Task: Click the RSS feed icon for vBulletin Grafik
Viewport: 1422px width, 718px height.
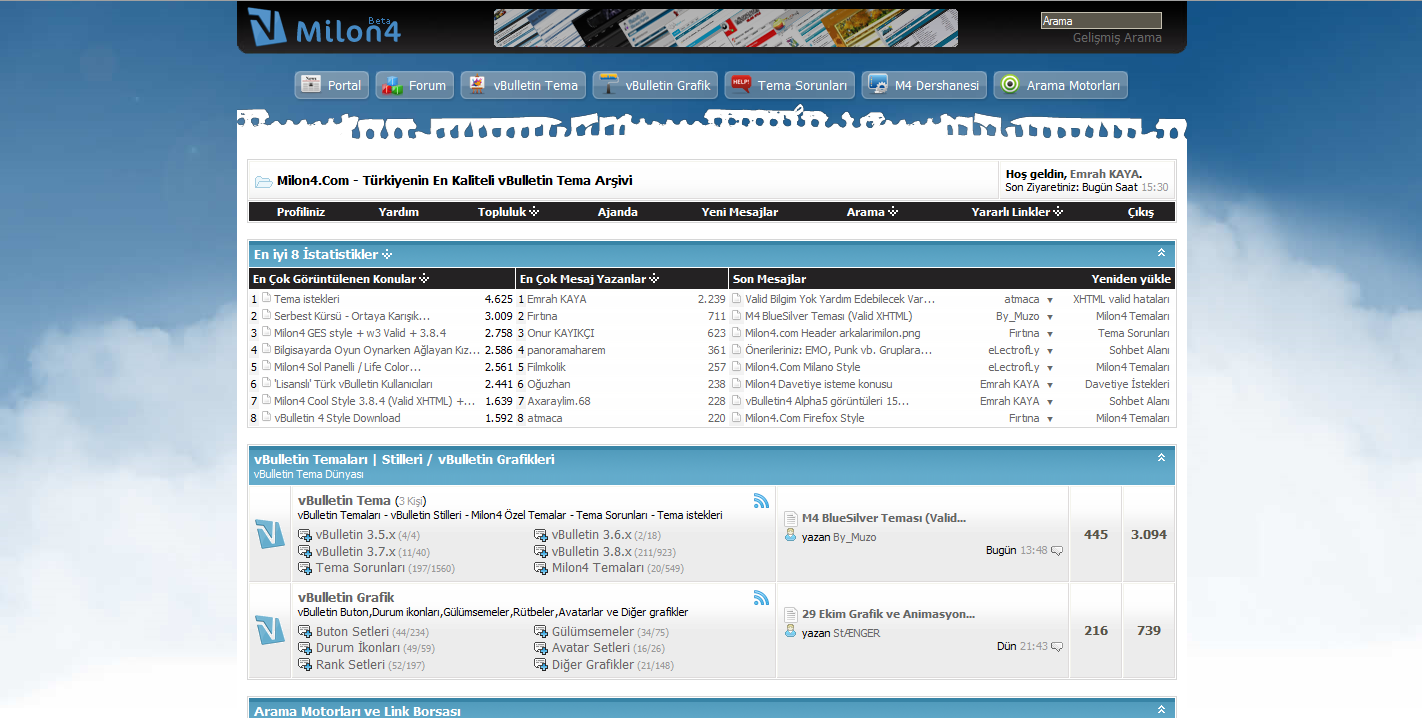Action: point(761,598)
